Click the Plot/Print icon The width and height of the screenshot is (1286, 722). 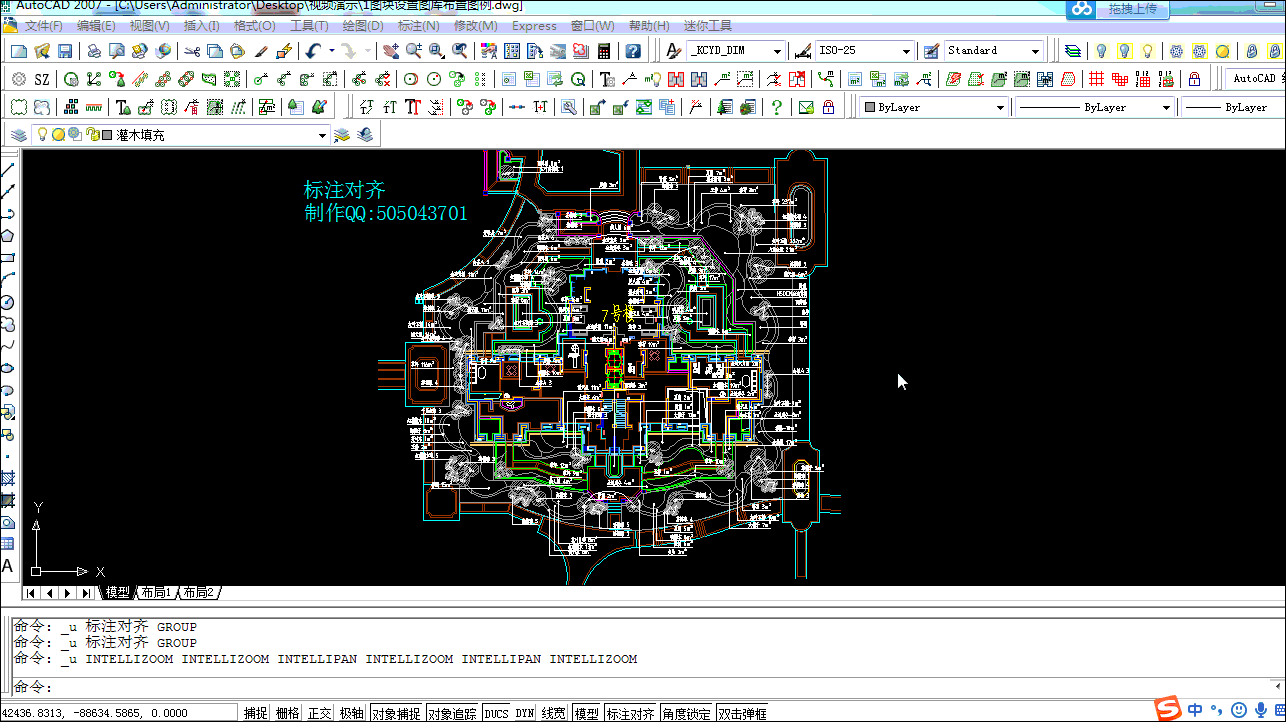tap(93, 51)
